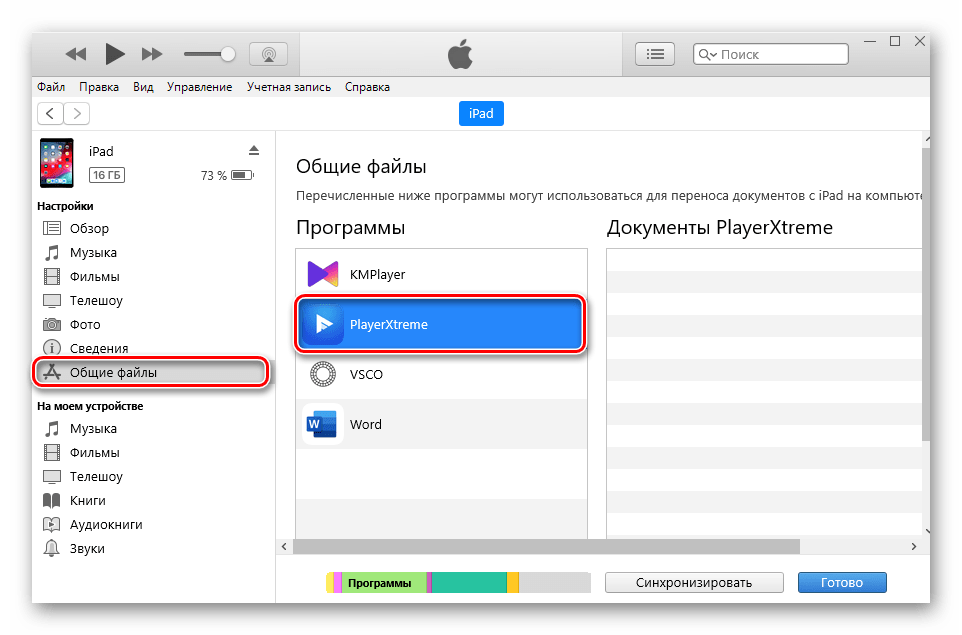Viewport: 962px width, 635px height.
Task: Click the teal storage bar segment
Action: [x=469, y=583]
